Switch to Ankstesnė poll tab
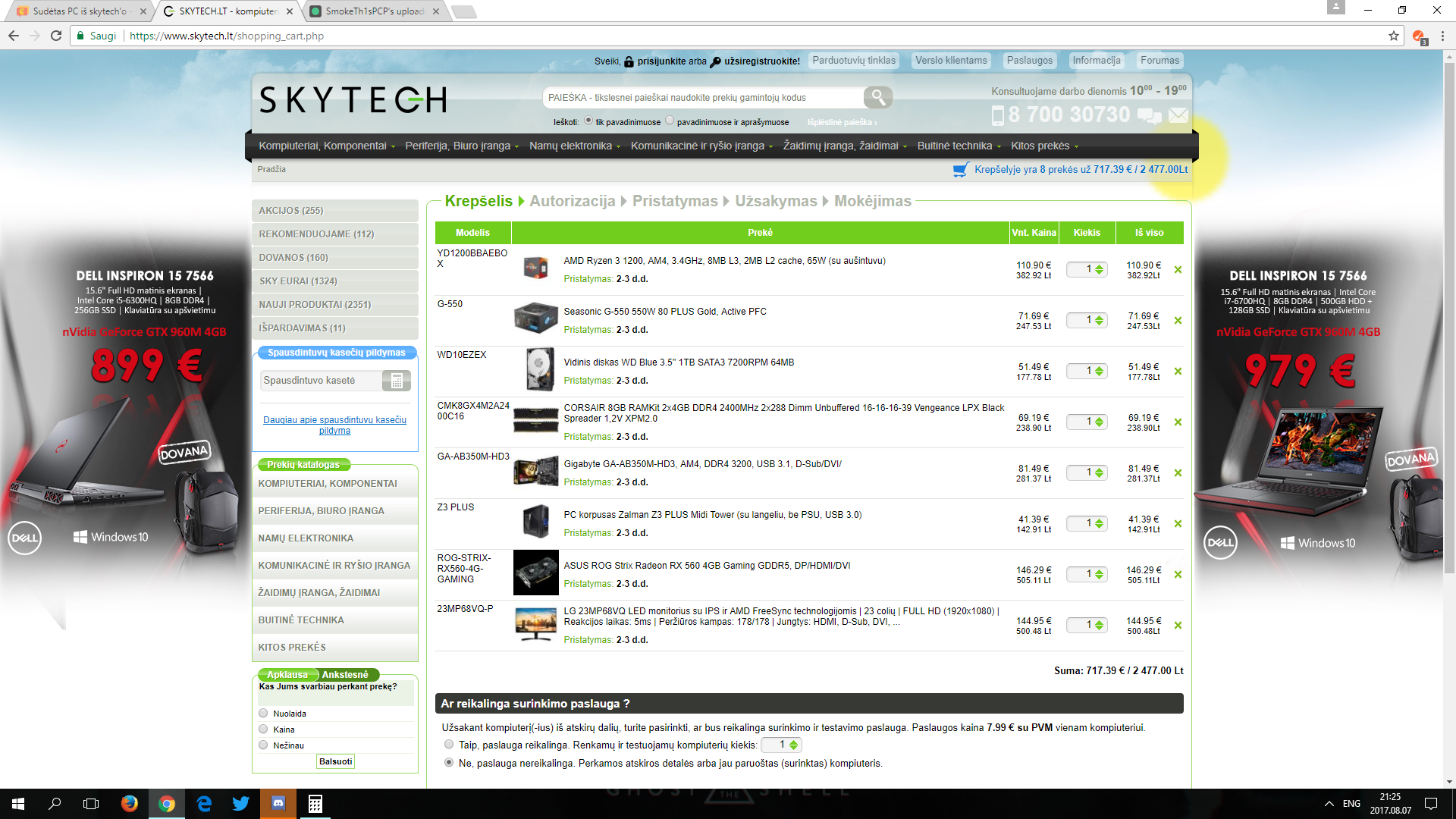Image resolution: width=1456 pixels, height=819 pixels. tap(345, 675)
